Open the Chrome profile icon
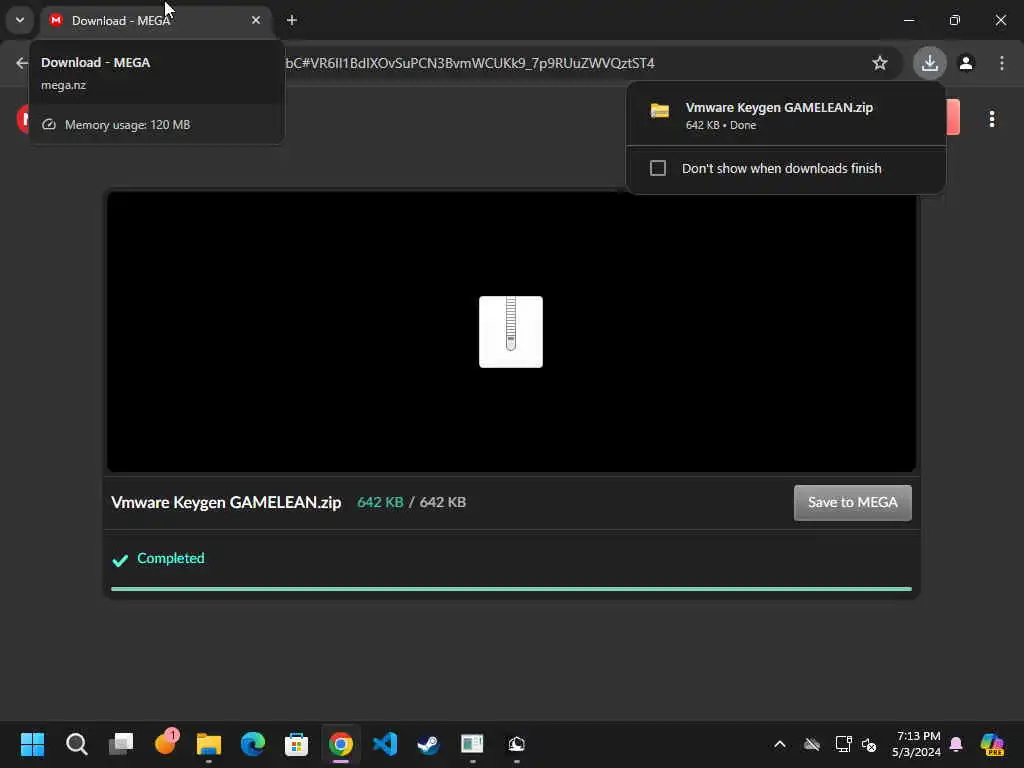The width and height of the screenshot is (1024, 768). coord(966,63)
